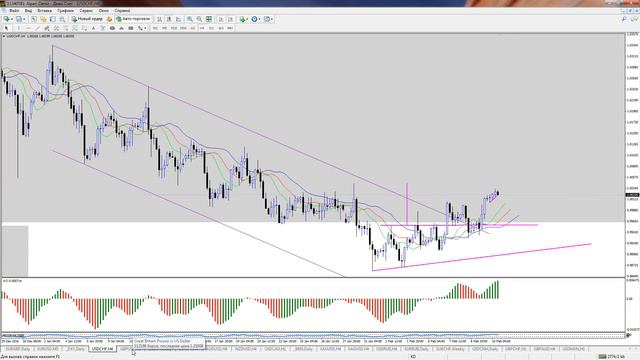Viewport: 640px width, 360px height.
Task: Open the Вставка menu
Action: click(44, 10)
